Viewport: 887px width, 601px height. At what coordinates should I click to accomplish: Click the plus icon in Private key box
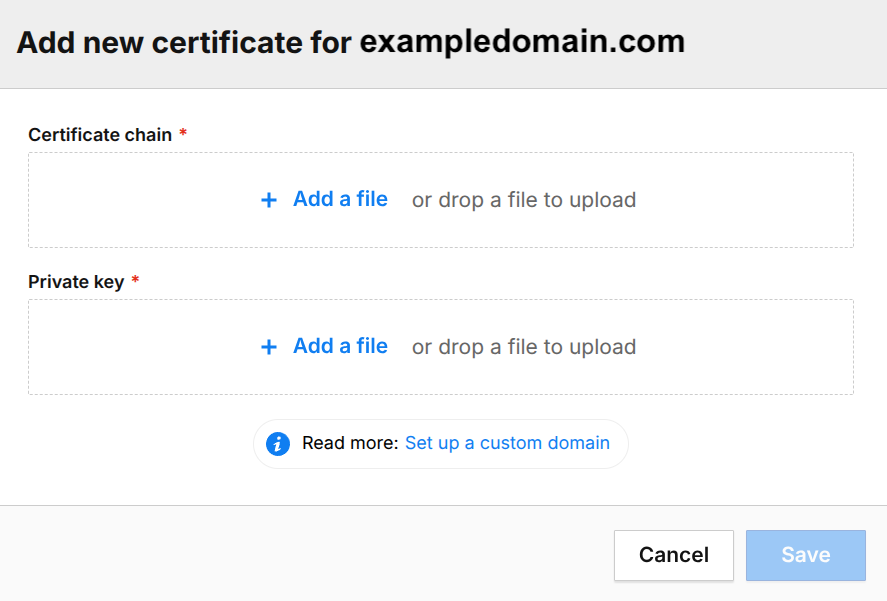(269, 347)
